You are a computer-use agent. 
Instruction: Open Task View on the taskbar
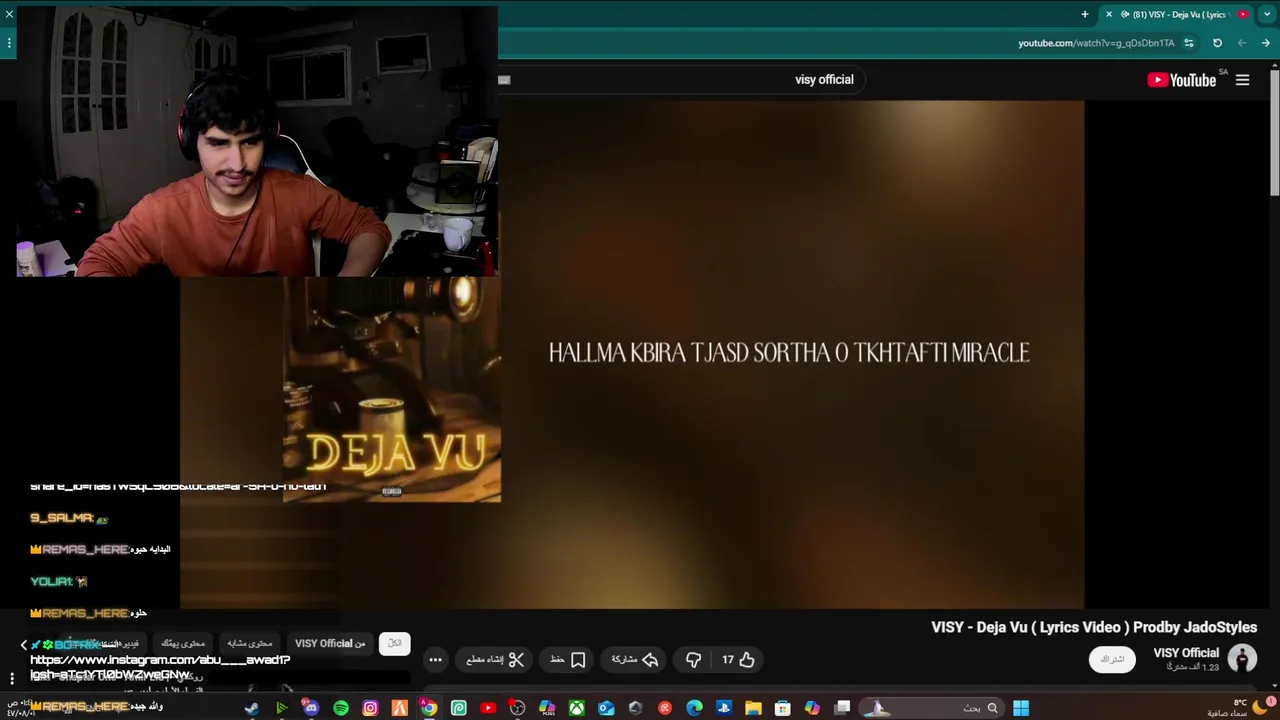(842, 708)
